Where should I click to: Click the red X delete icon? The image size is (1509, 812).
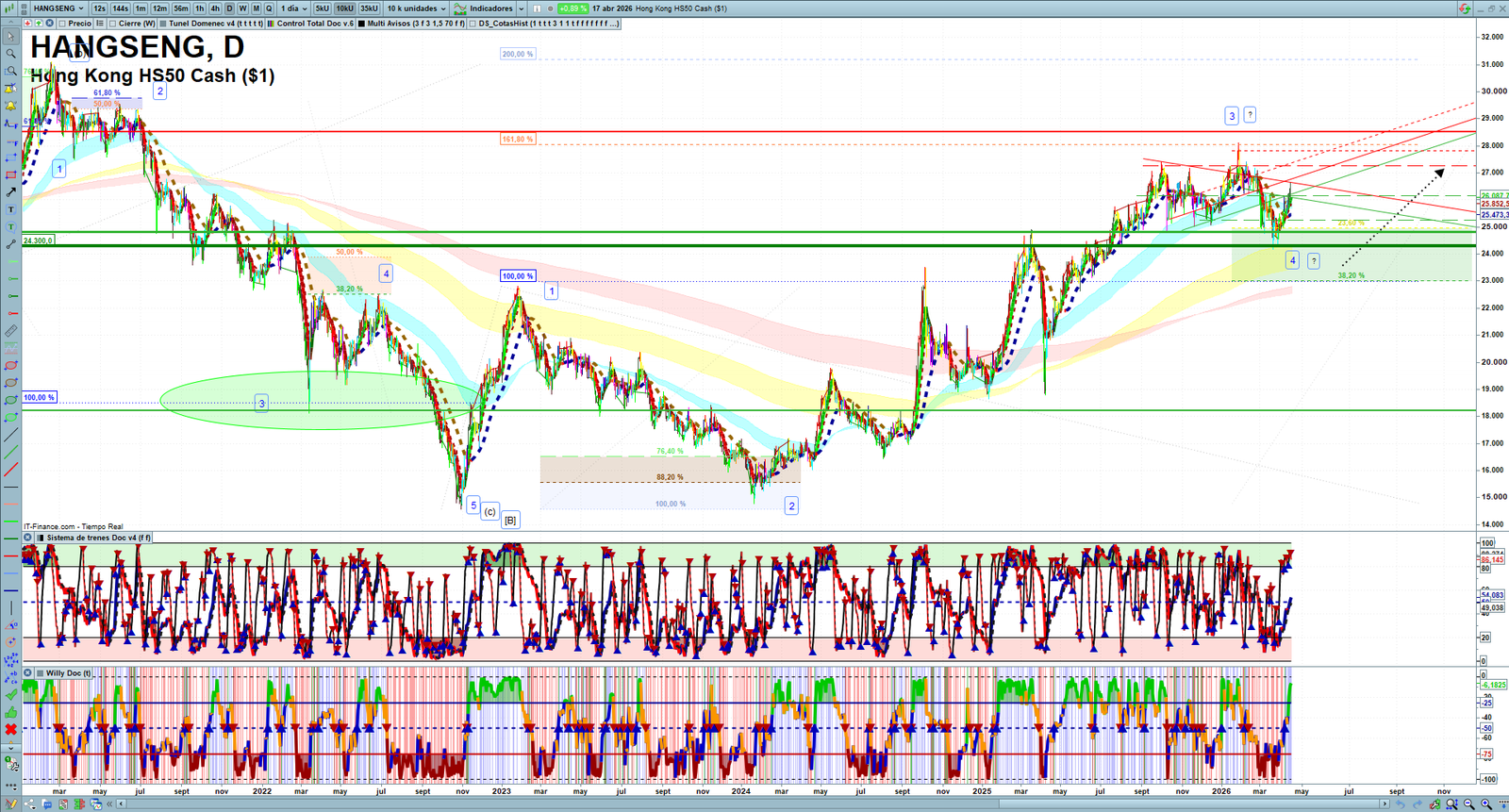click(x=10, y=729)
